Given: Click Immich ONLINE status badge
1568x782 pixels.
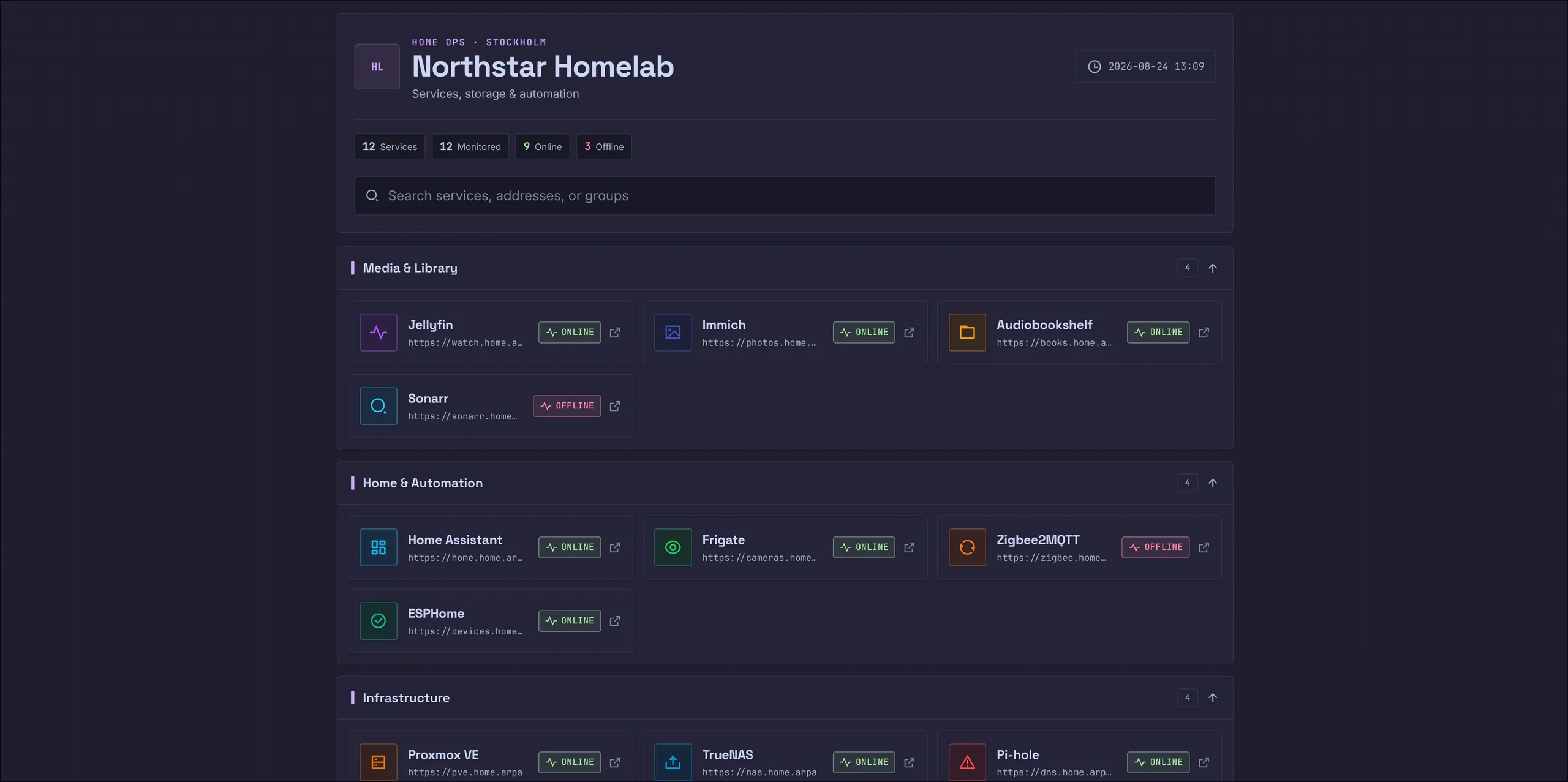Looking at the screenshot, I should point(864,333).
